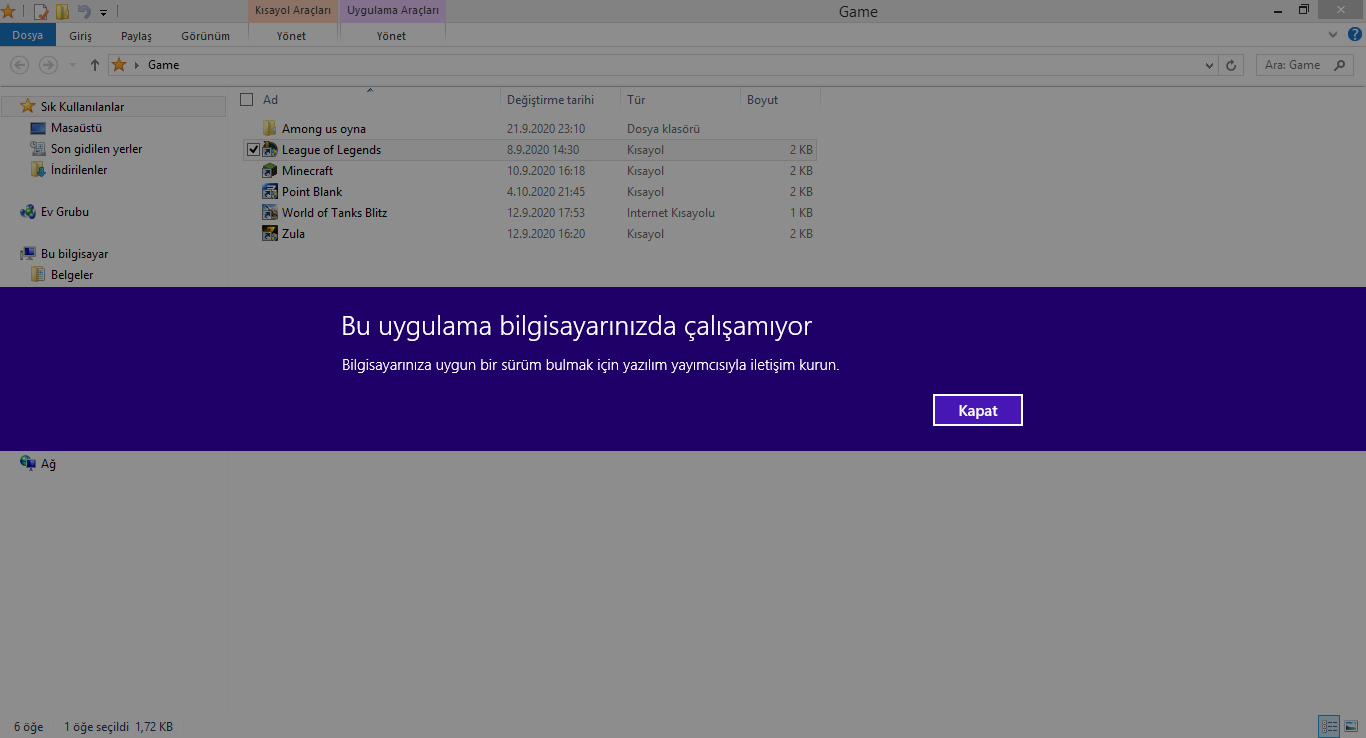The height and width of the screenshot is (738, 1366).
Task: Click the star icon in the address bar
Action: pyautogui.click(x=119, y=65)
